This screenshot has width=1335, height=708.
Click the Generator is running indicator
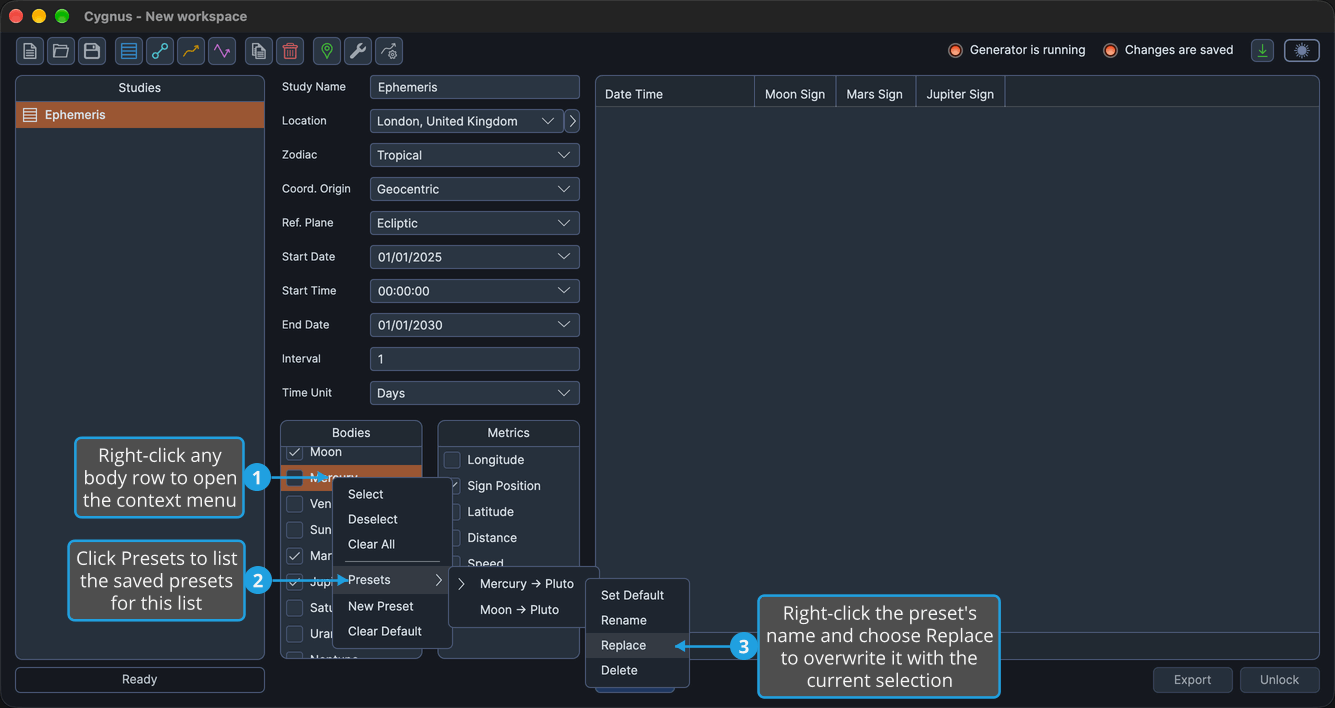pos(1017,50)
